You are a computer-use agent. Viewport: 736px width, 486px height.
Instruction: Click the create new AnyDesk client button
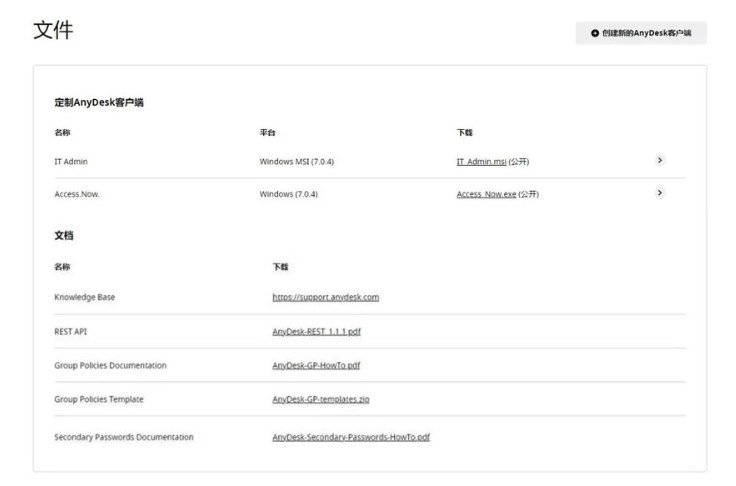click(x=641, y=33)
